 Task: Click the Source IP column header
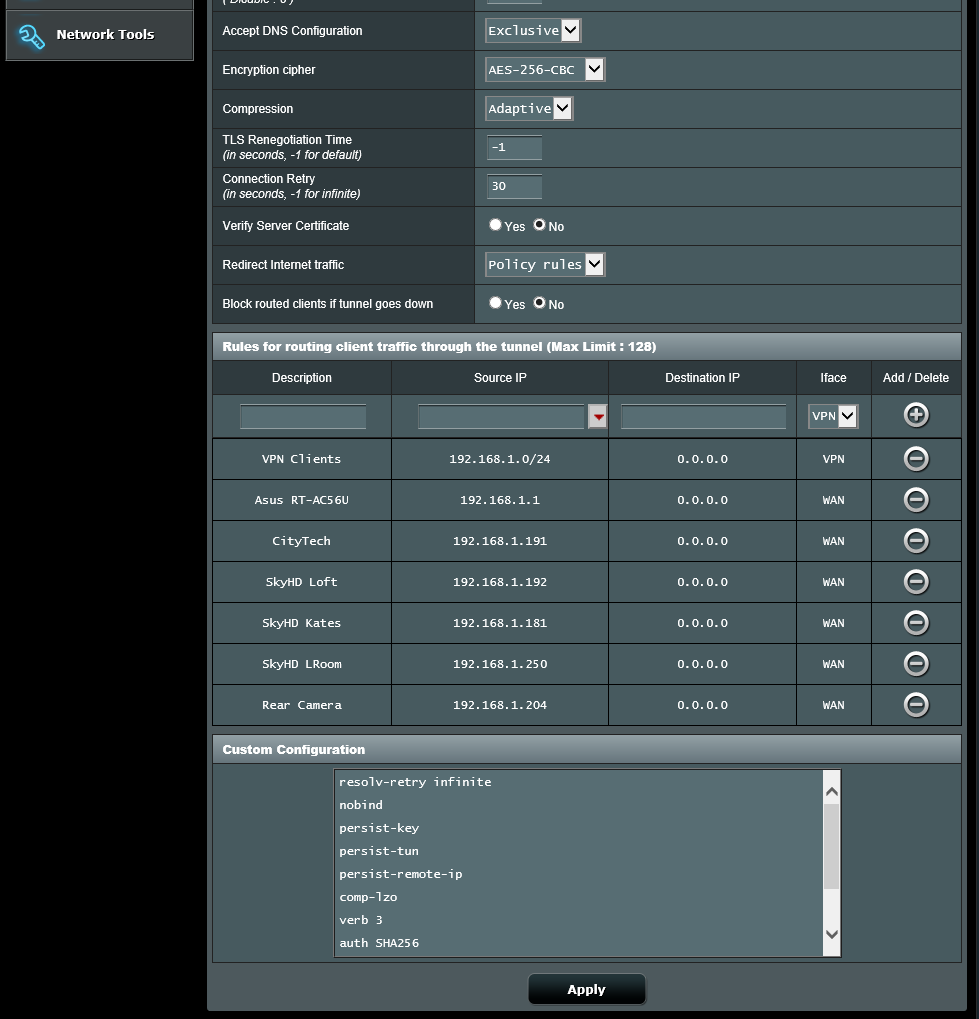[x=500, y=378]
